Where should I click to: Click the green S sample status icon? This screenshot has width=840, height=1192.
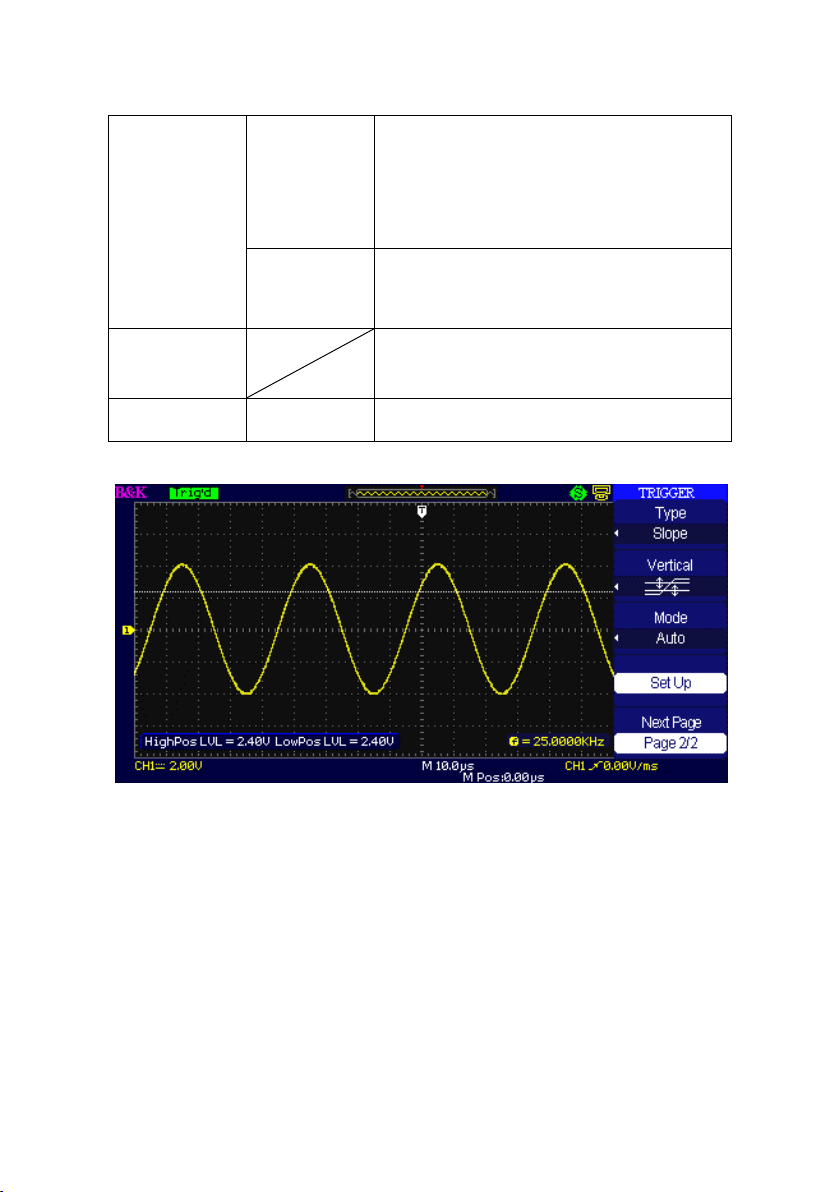(578, 493)
